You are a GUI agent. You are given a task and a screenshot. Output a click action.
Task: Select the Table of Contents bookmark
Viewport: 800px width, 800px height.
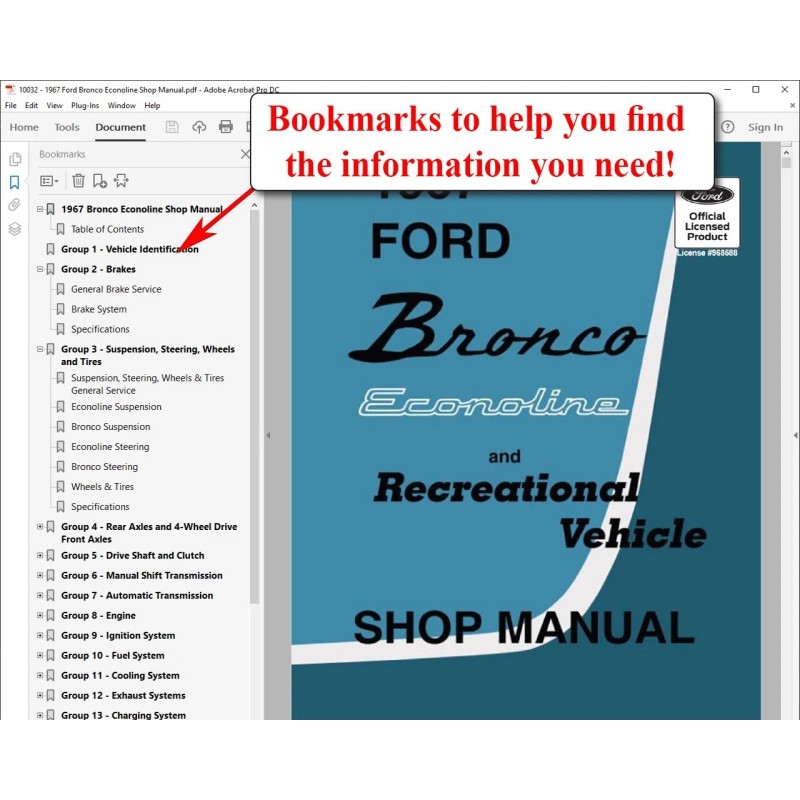(107, 229)
